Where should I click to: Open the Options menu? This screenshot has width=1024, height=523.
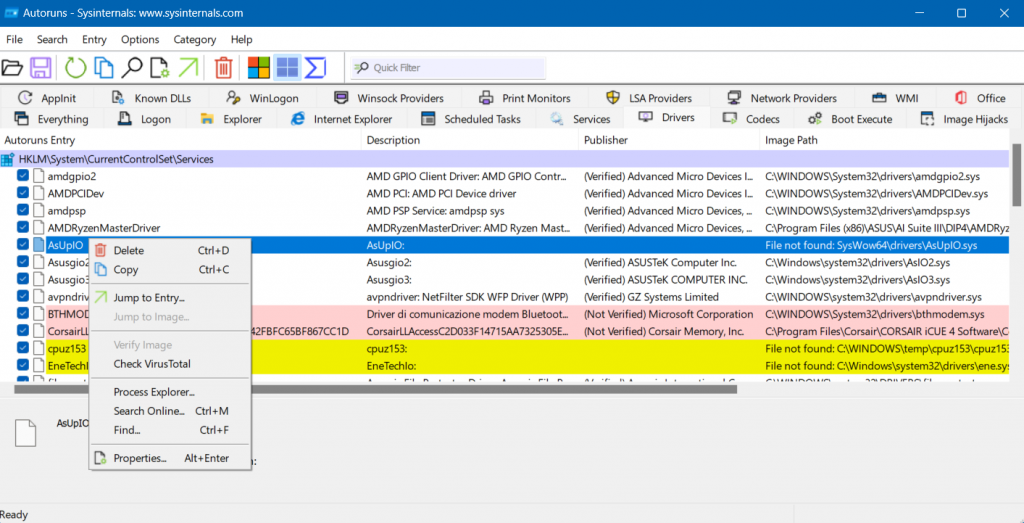[x=140, y=39]
